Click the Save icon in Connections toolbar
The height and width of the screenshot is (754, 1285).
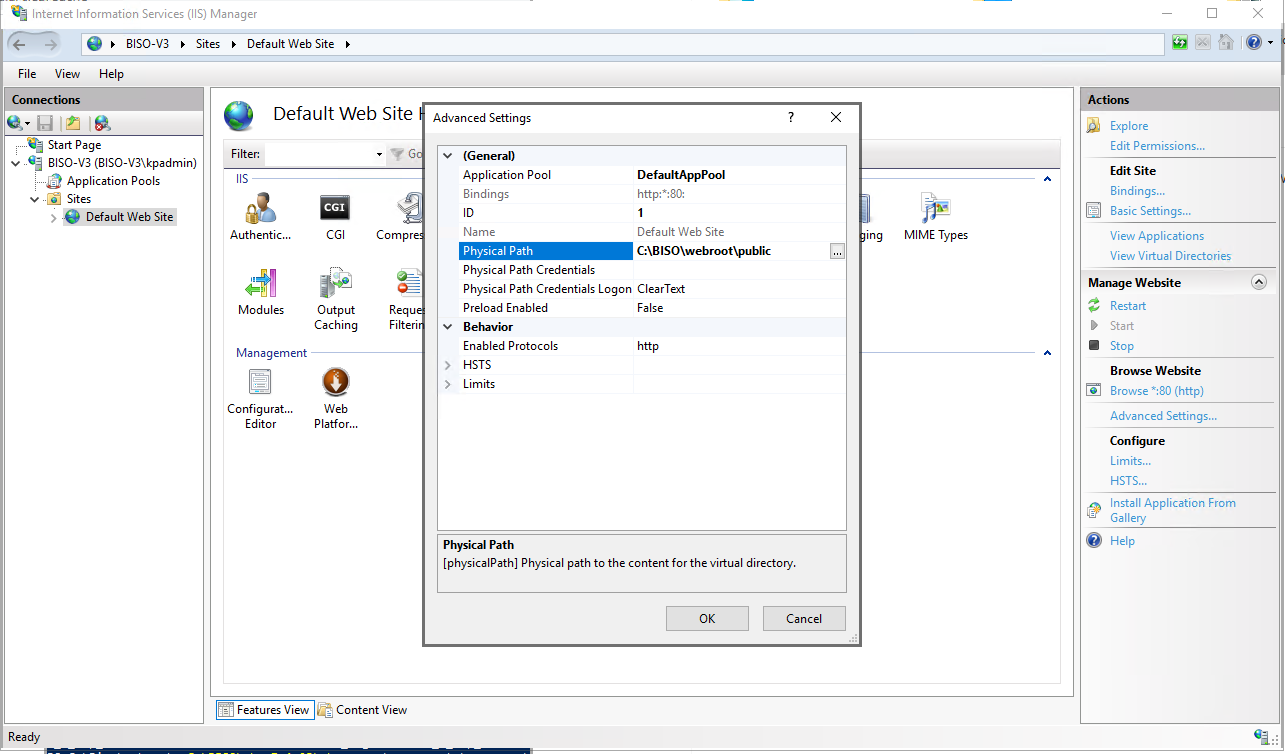45,123
